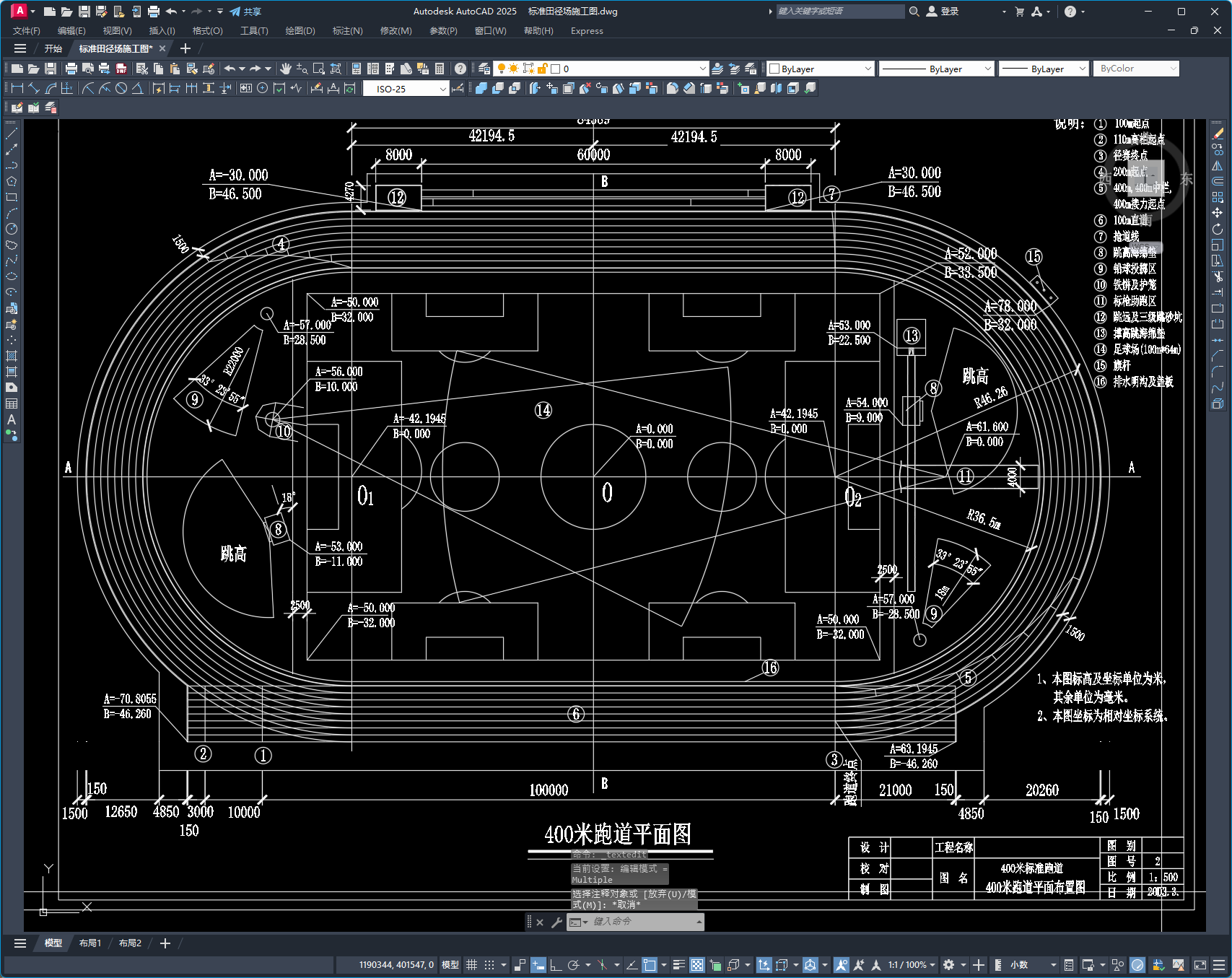This screenshot has height=978, width=1232.
Task: Toggle lineweight display in status bar
Action: pyautogui.click(x=679, y=965)
